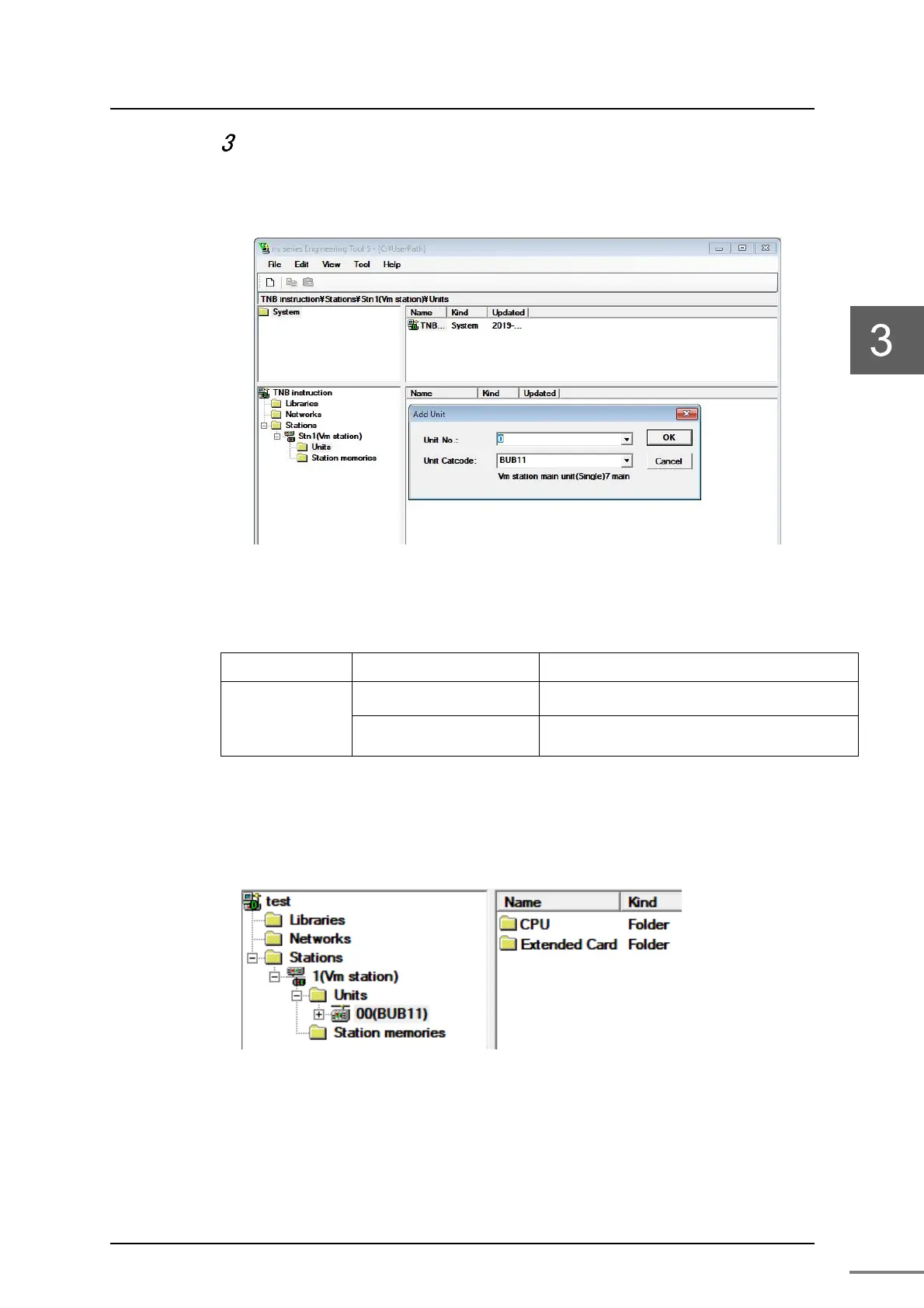Viewport: 924px width, 1308px height.
Task: Select Libraries folder icon under TNB instruction
Action: (276, 404)
